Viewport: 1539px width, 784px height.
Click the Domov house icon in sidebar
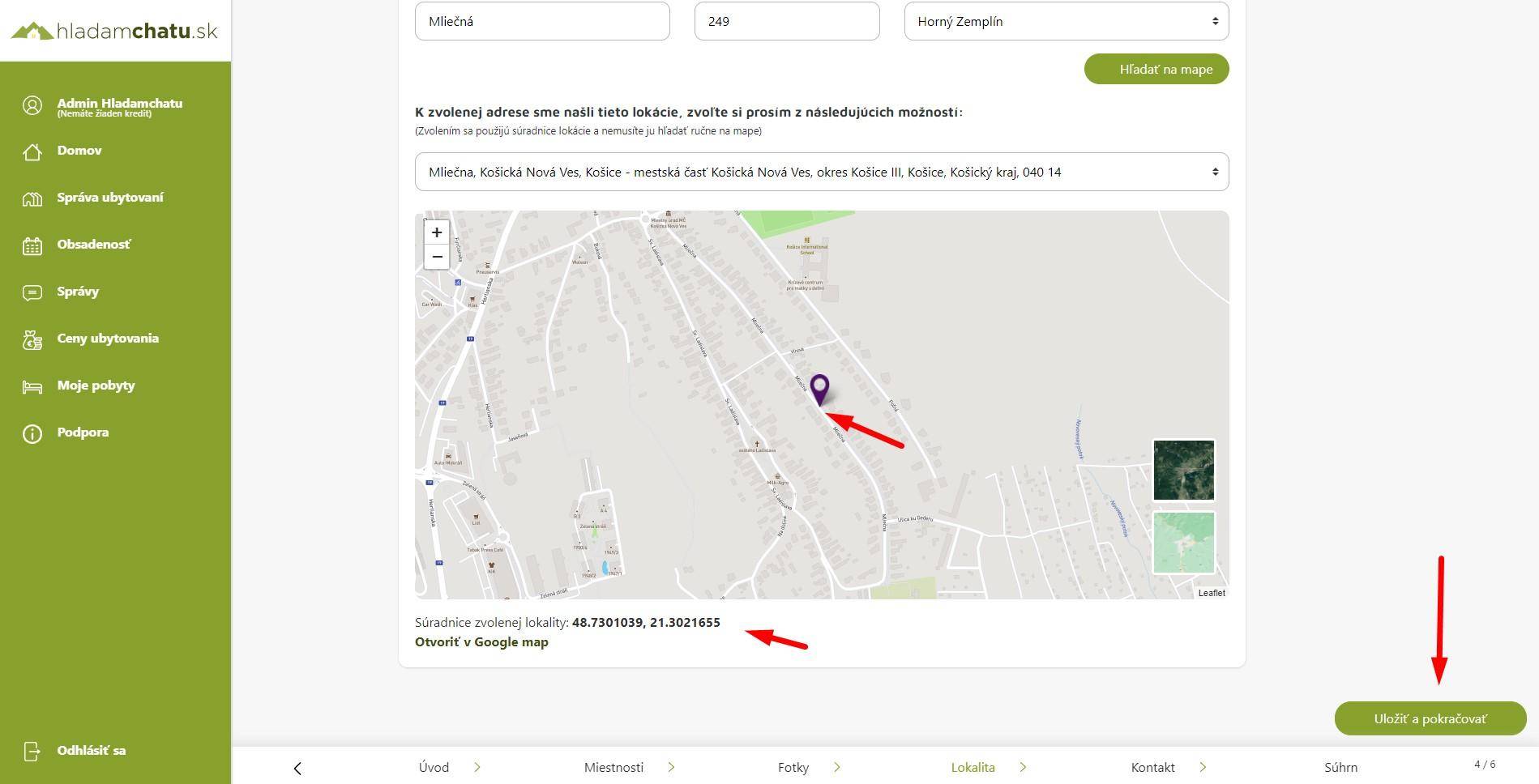[x=32, y=151]
